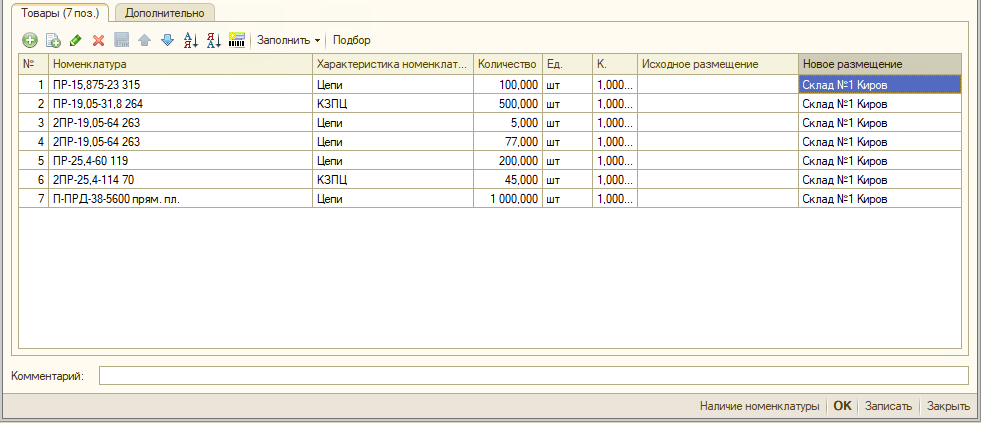
Task: Click the green Add row icon
Action: 30,40
